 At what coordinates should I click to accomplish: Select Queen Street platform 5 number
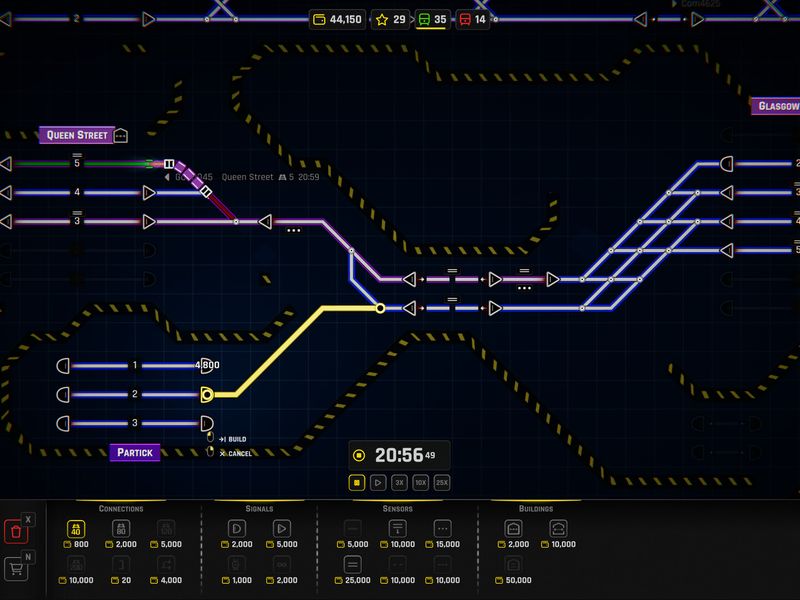coord(77,163)
